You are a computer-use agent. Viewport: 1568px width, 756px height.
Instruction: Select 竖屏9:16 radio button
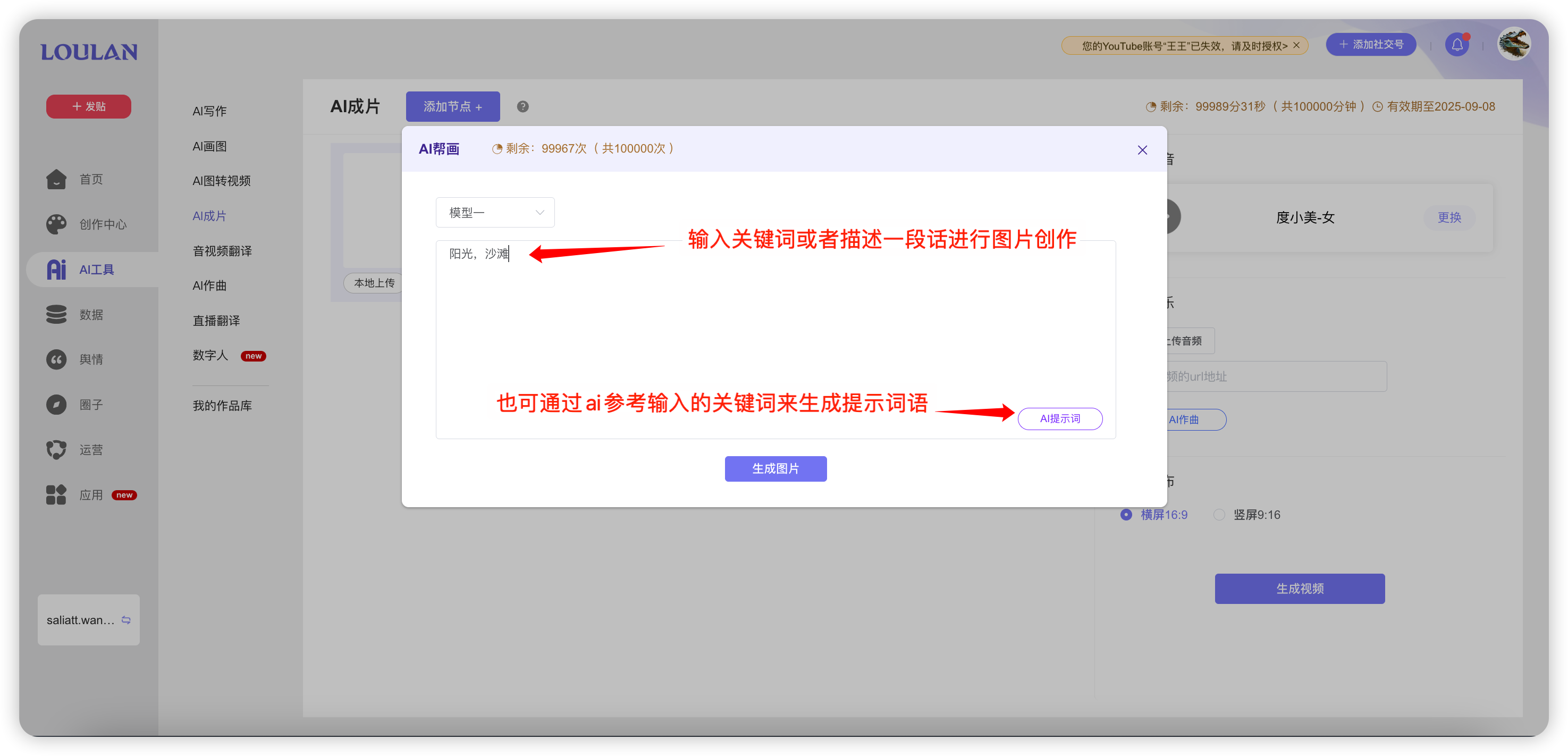click(x=1219, y=514)
